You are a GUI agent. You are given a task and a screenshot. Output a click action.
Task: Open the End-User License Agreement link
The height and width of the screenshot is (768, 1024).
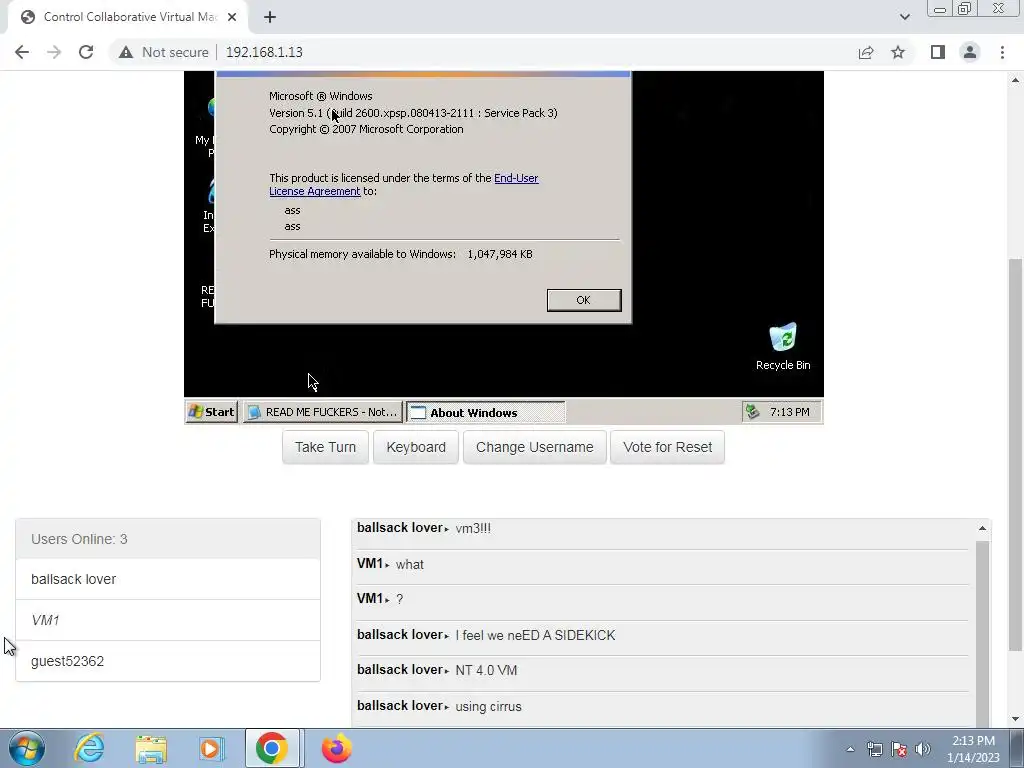pos(404,184)
